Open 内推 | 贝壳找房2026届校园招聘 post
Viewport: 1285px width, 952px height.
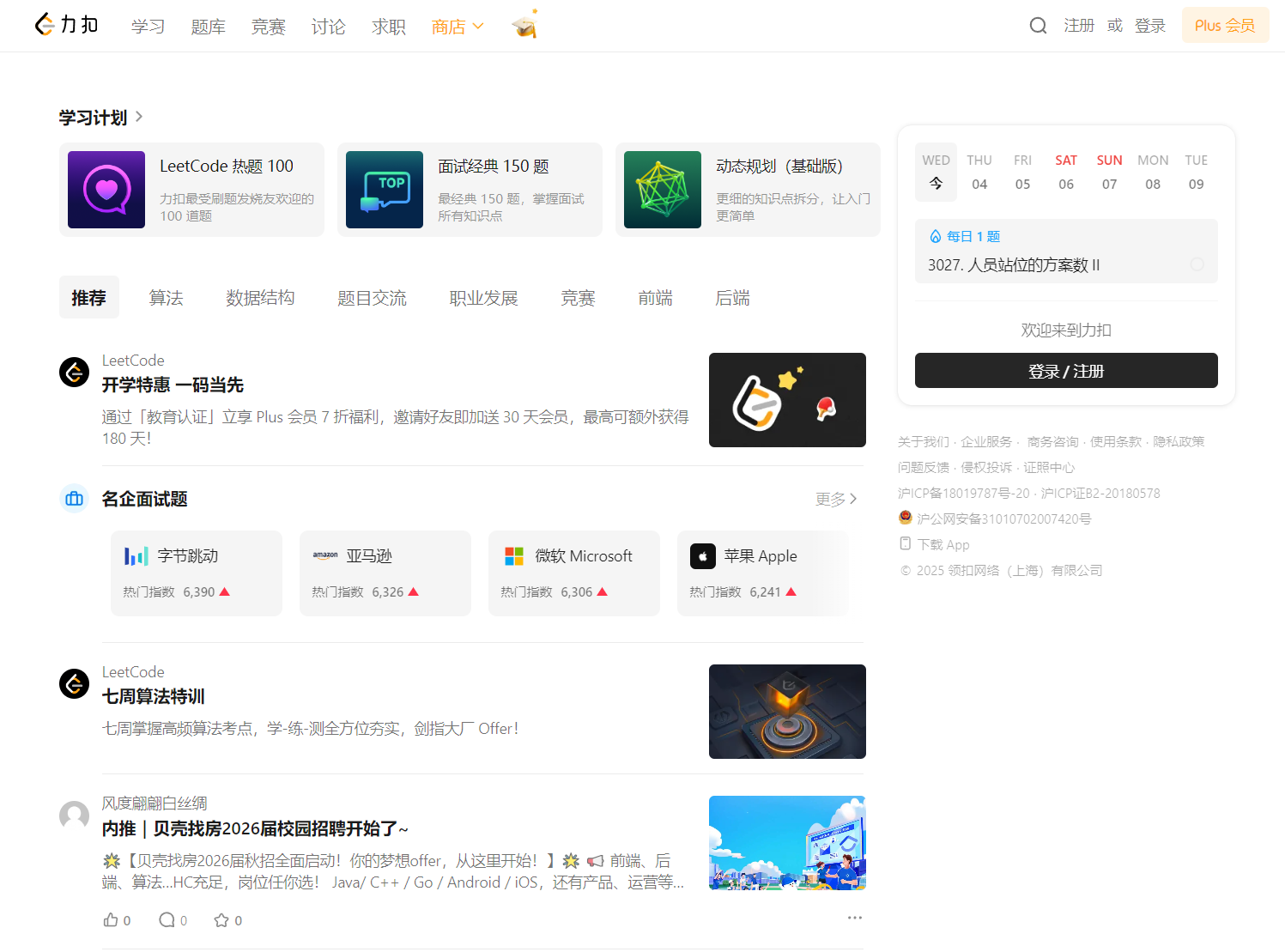255,828
